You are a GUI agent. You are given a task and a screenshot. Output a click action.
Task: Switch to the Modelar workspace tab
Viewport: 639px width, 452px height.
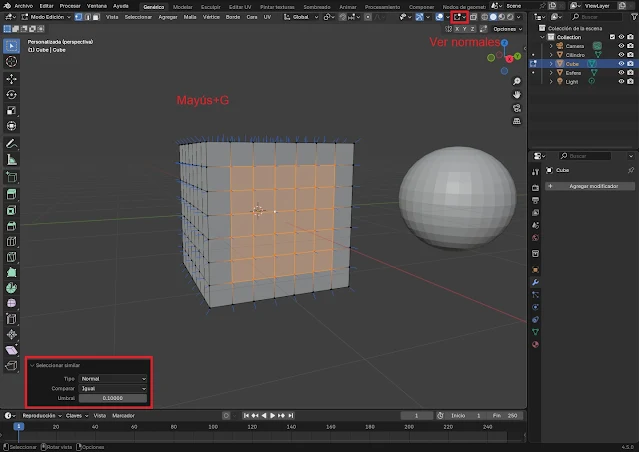183,7
